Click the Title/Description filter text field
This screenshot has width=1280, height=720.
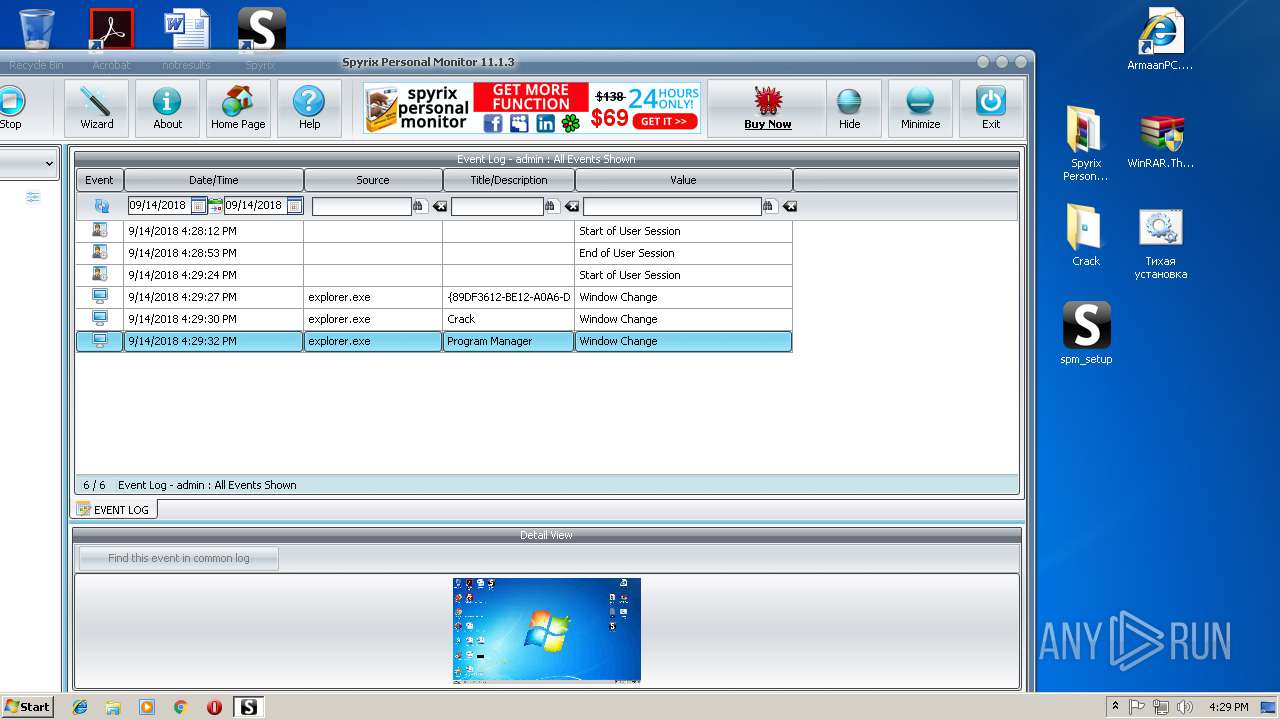(497, 206)
